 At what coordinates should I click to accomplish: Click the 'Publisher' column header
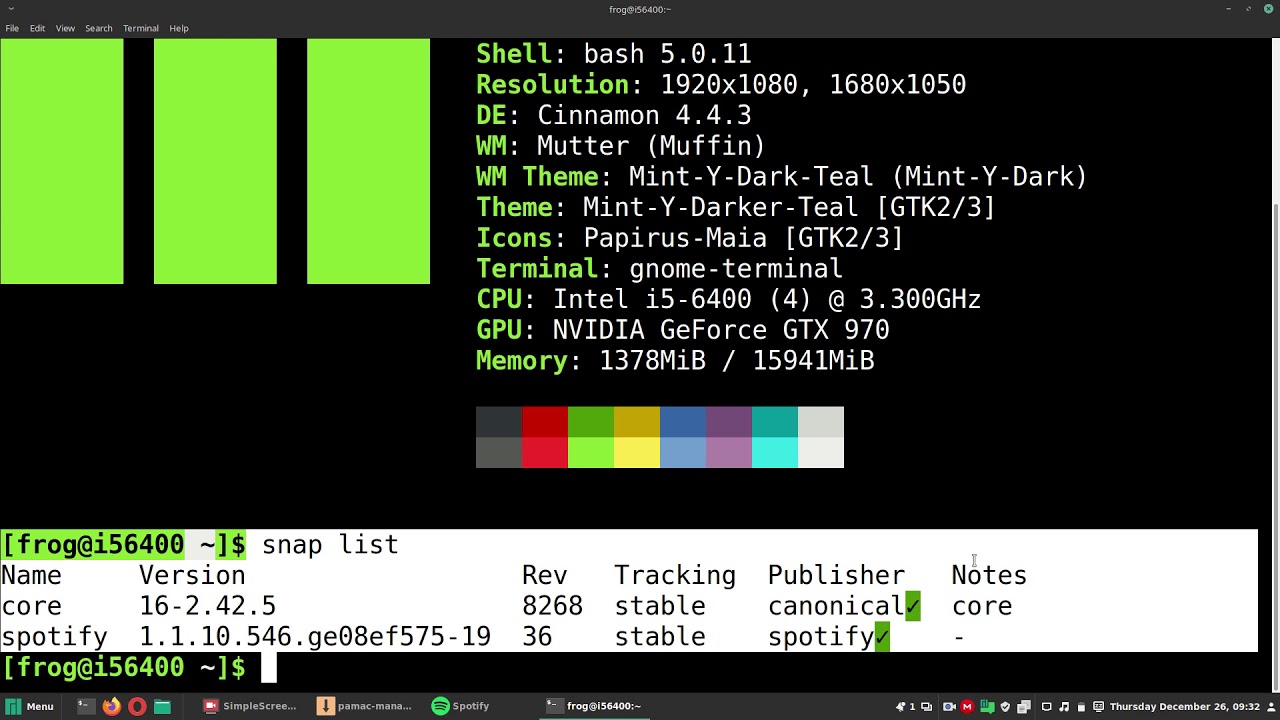(x=836, y=576)
